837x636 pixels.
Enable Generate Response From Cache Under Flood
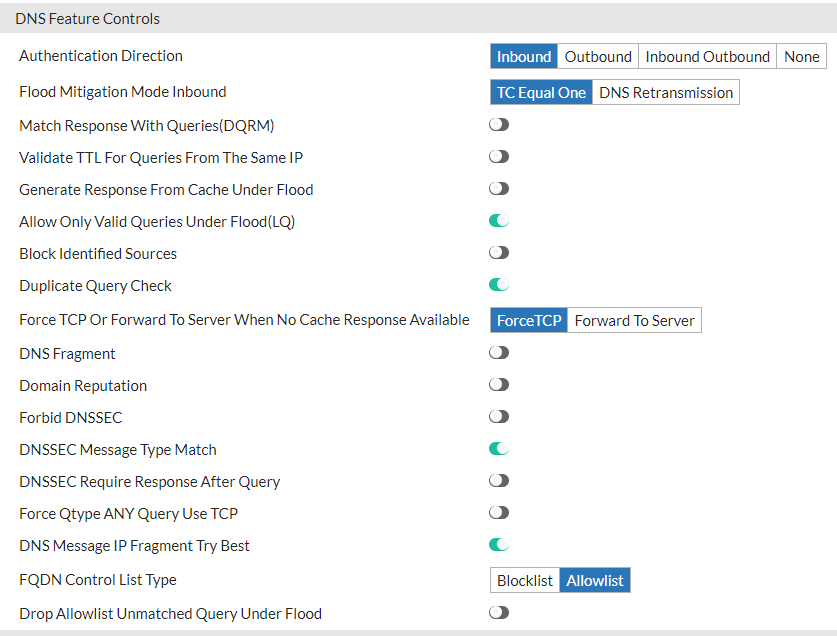click(x=498, y=188)
